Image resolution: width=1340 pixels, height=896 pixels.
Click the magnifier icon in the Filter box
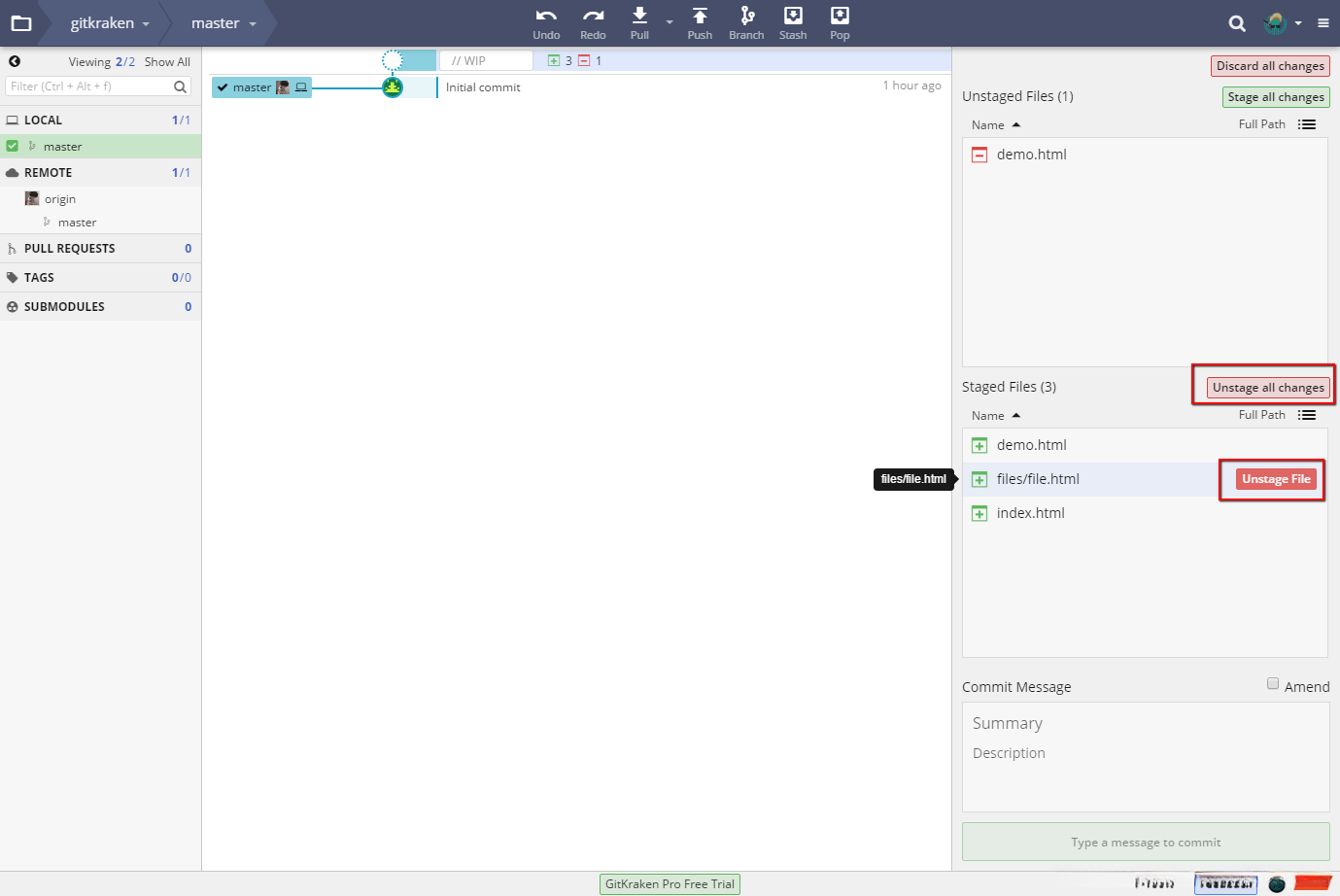[180, 86]
